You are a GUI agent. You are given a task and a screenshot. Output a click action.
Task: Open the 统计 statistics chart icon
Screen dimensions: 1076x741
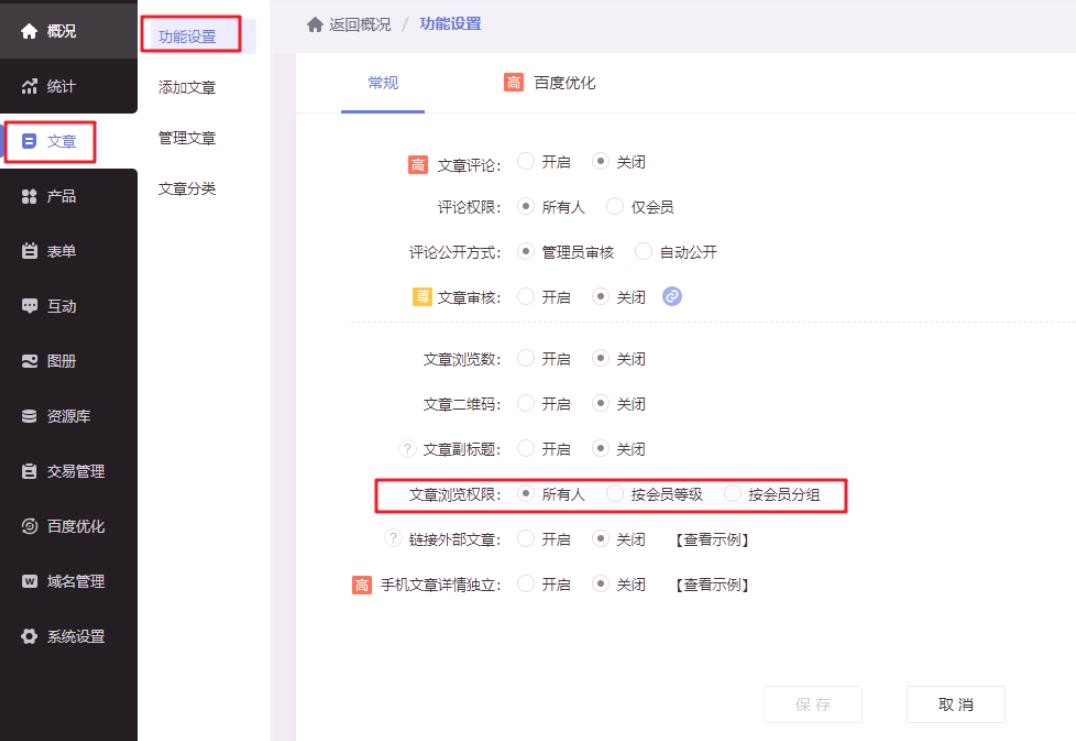[29, 87]
